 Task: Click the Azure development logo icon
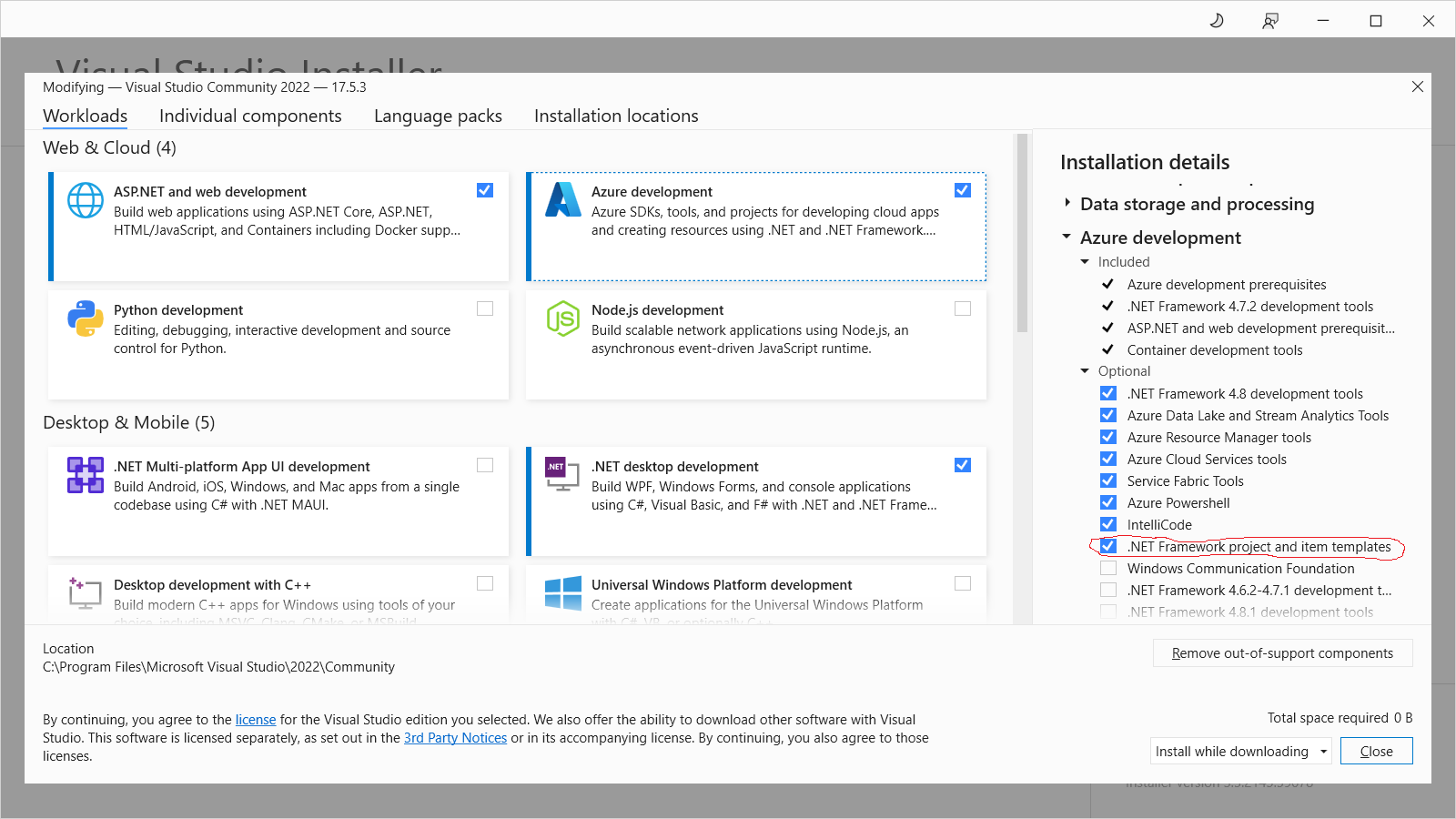click(563, 200)
